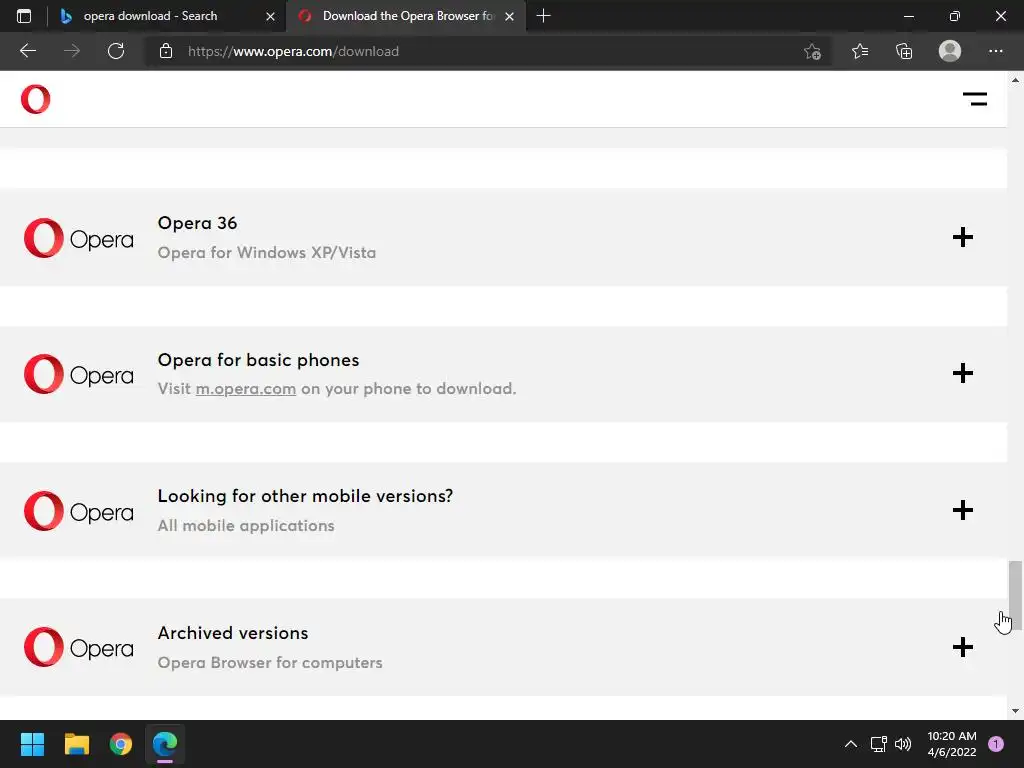Open the m.opera.com link
Image resolution: width=1024 pixels, height=768 pixels.
tap(246, 389)
